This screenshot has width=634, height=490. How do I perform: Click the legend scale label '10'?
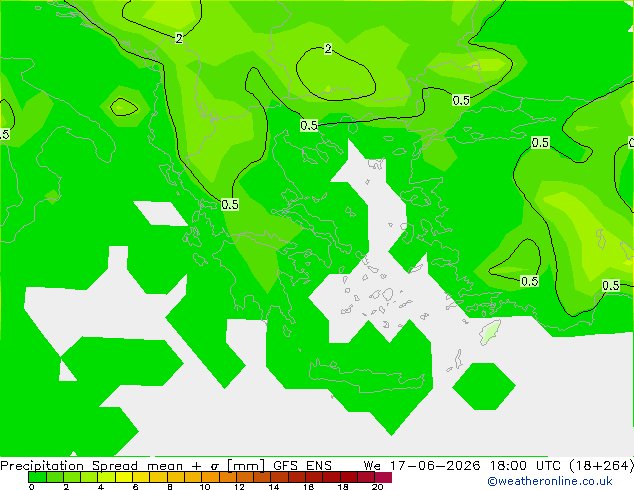click(x=205, y=487)
